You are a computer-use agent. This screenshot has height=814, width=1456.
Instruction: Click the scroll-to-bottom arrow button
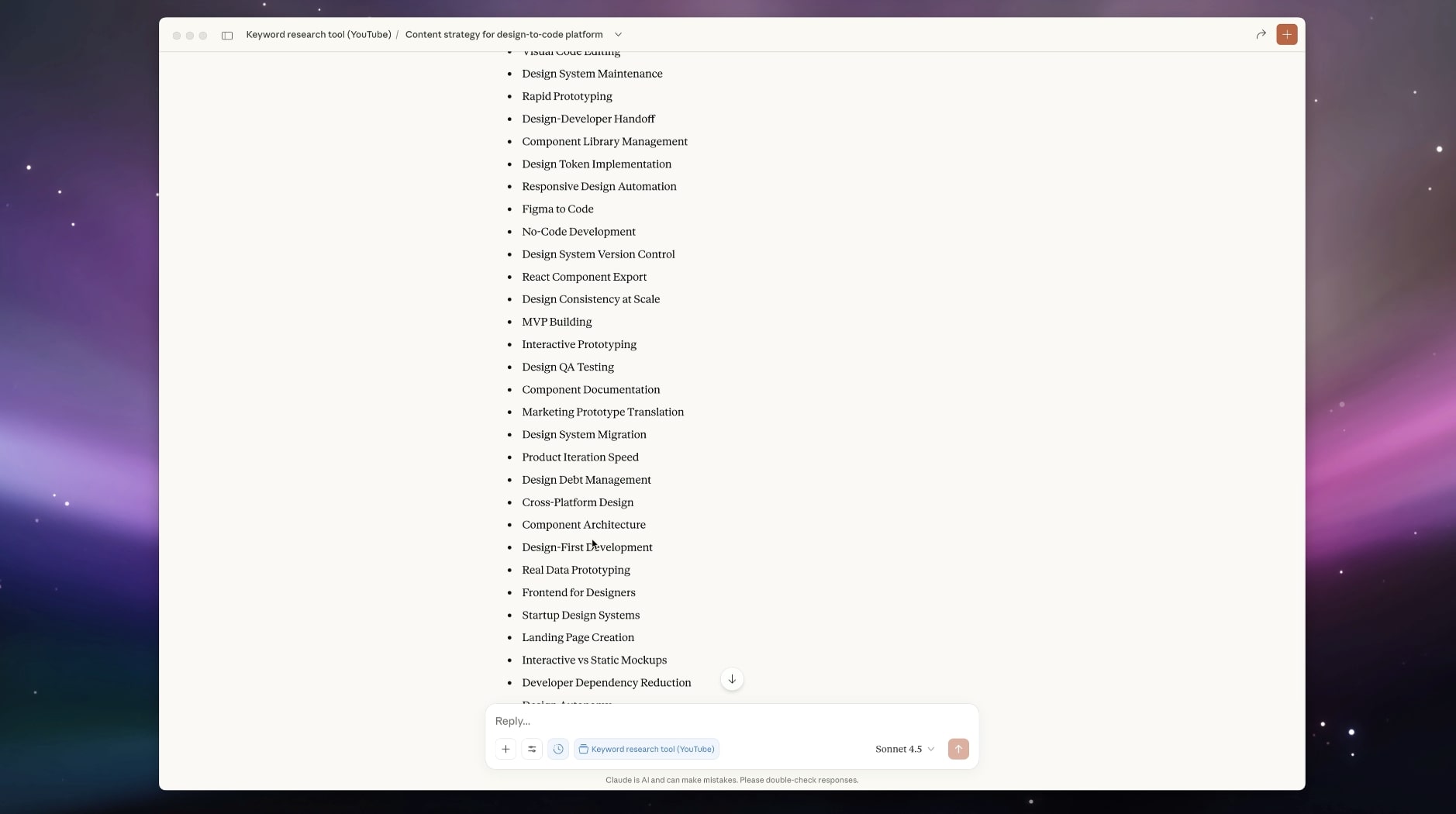732,678
